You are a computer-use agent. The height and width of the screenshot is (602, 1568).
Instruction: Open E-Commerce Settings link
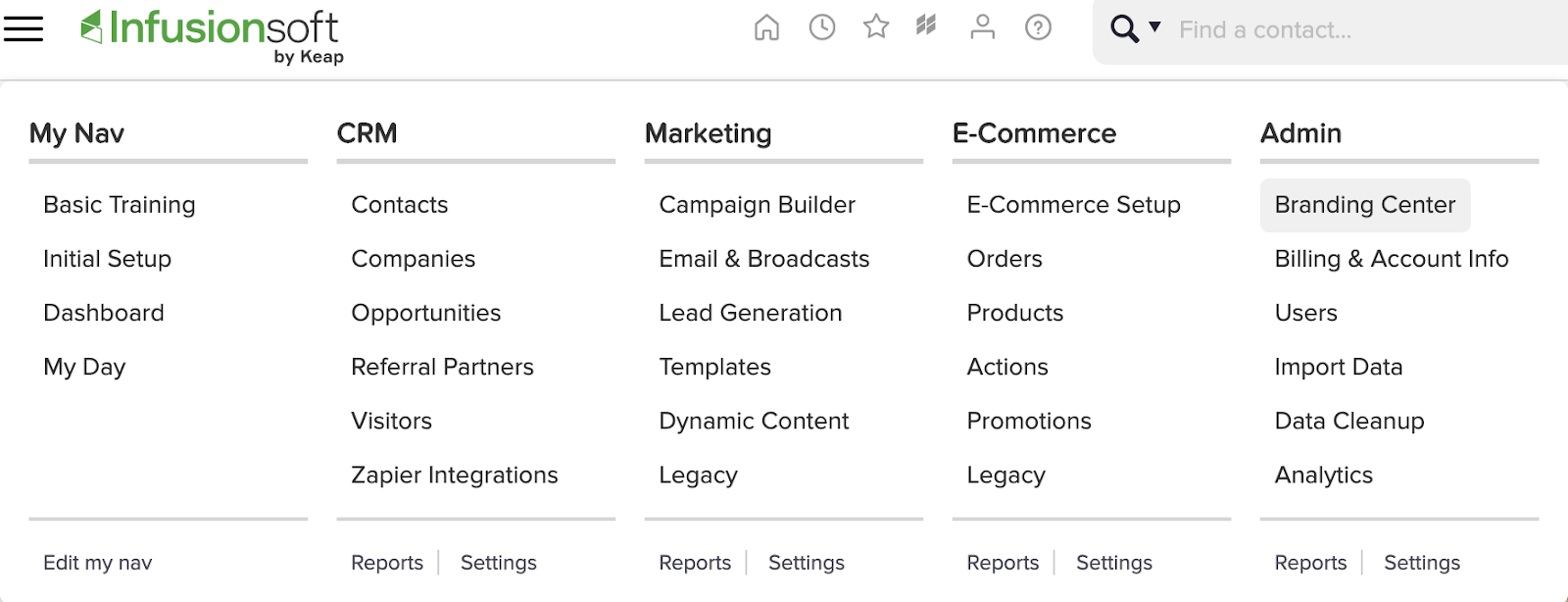pos(1114,563)
